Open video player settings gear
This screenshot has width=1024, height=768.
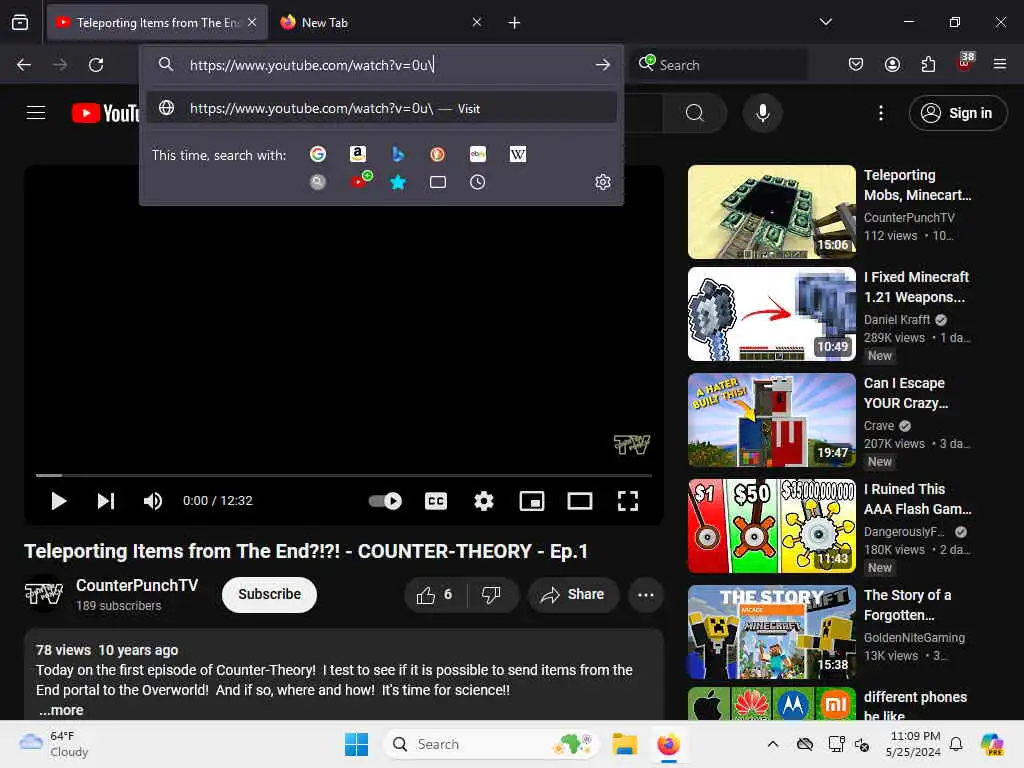483,501
